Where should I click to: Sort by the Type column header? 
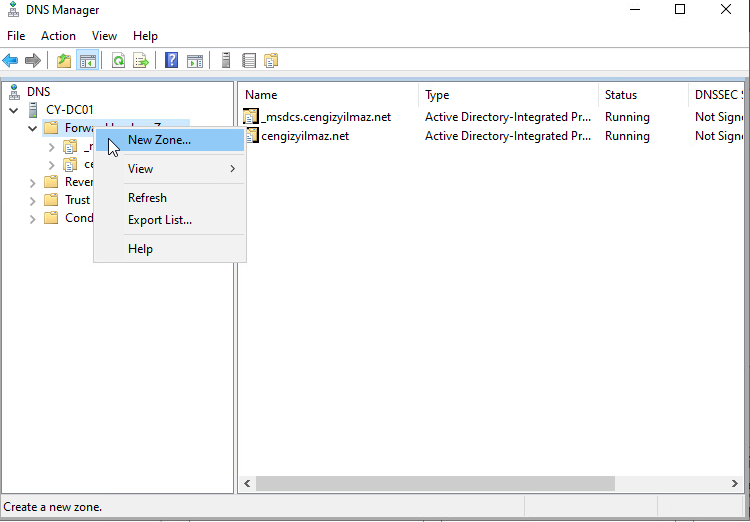(437, 95)
